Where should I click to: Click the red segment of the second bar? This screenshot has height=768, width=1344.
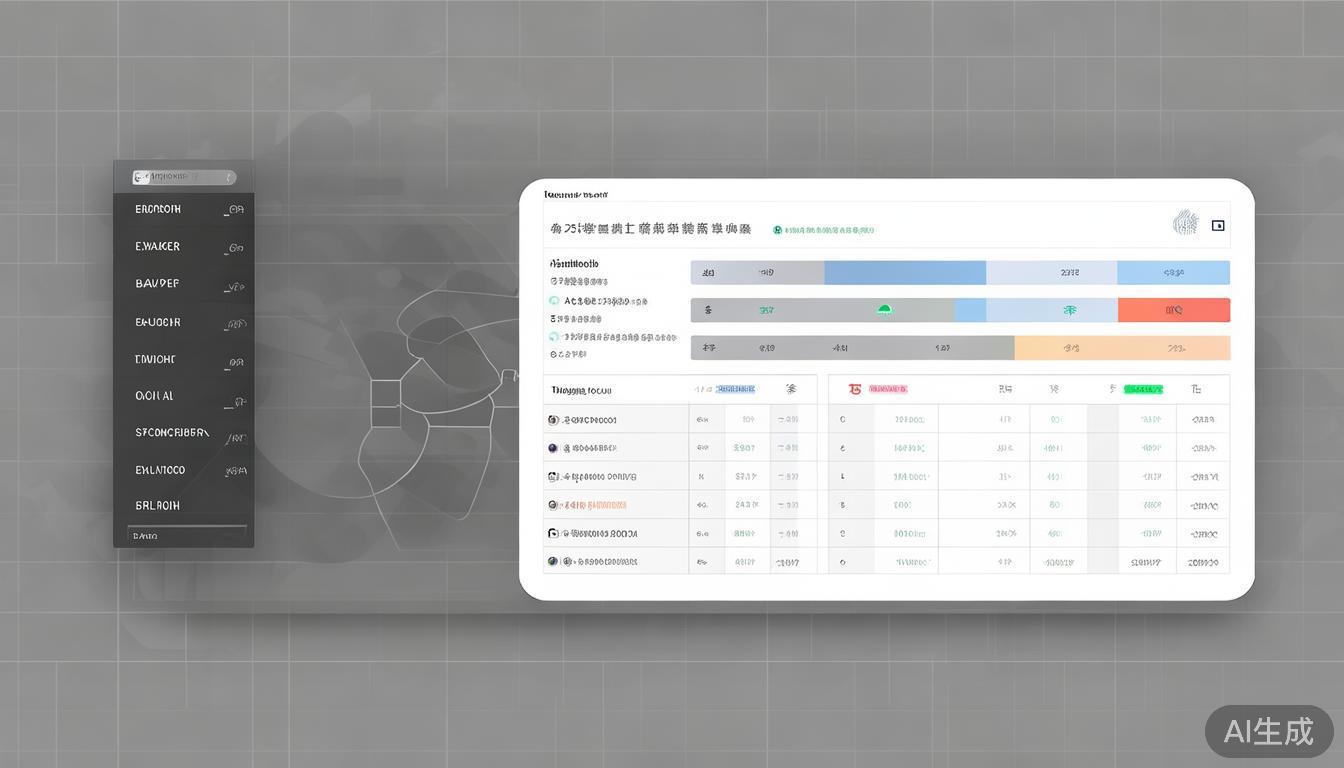tap(1173, 310)
